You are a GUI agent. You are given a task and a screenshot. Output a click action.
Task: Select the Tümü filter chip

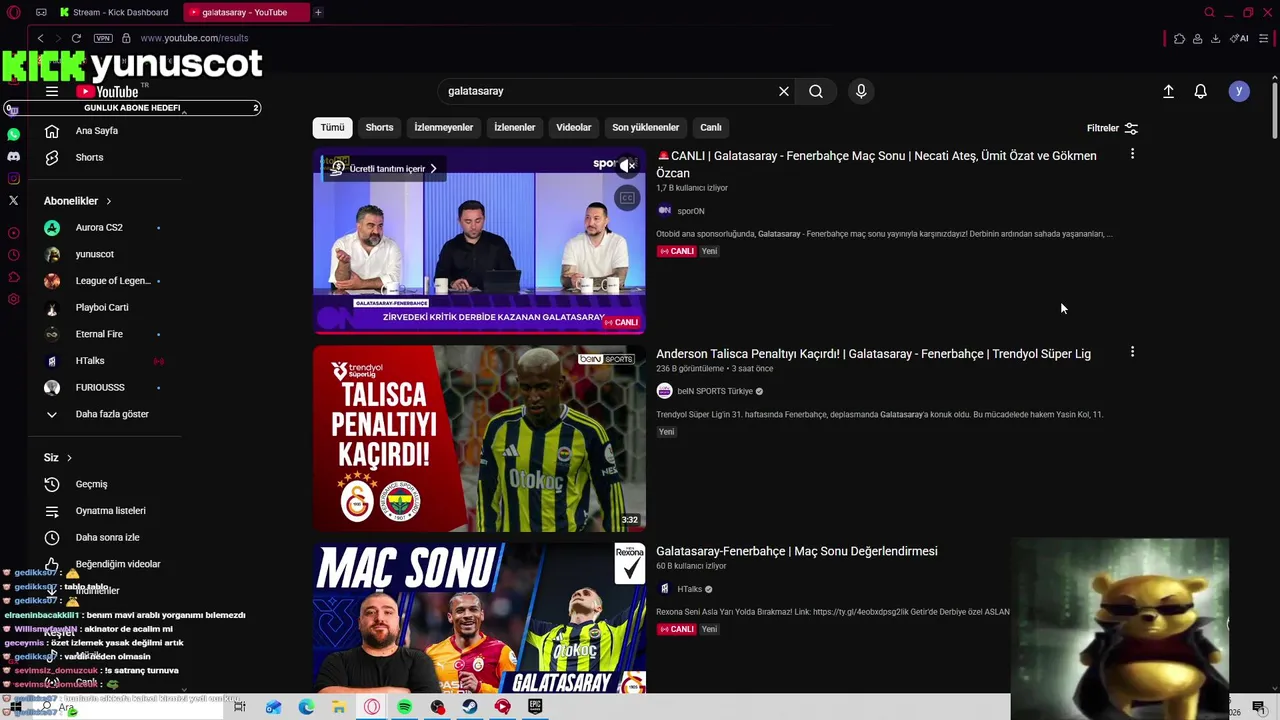[x=332, y=127]
